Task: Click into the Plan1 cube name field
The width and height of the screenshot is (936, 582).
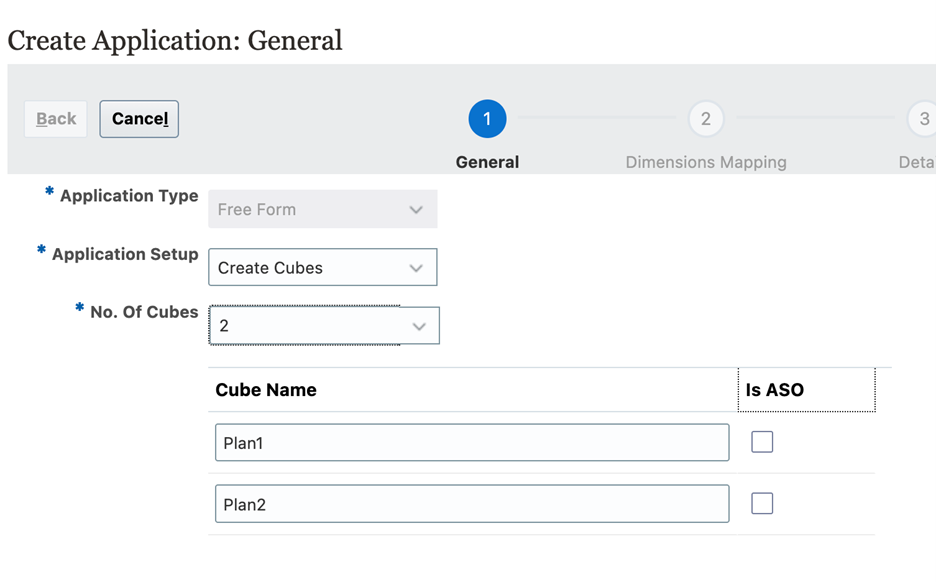Action: (471, 443)
